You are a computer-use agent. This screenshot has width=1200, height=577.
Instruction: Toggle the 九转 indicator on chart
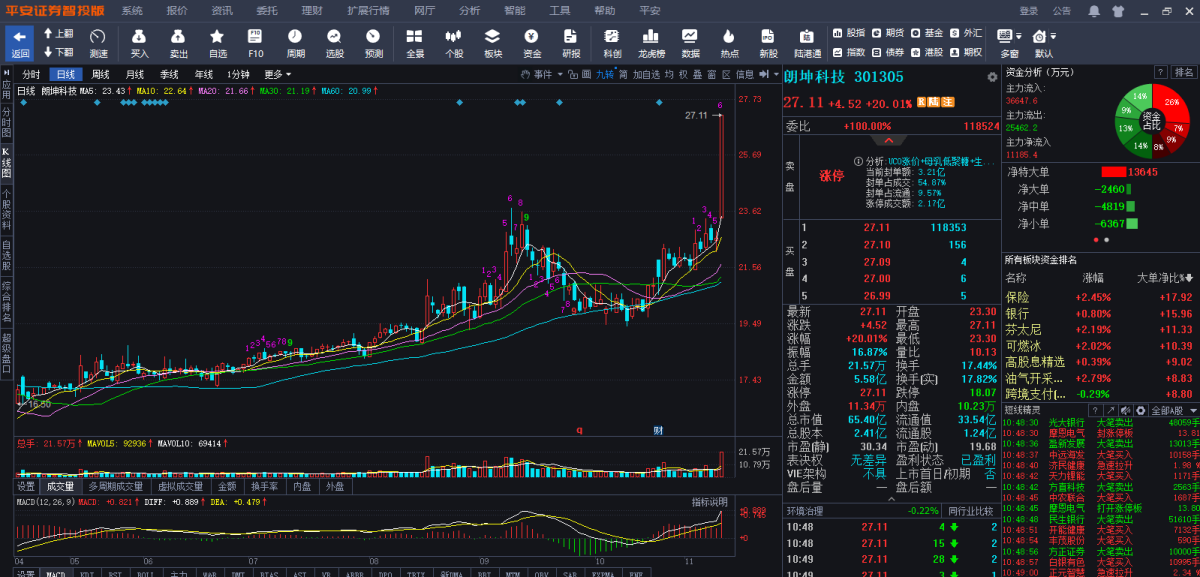[x=605, y=74]
